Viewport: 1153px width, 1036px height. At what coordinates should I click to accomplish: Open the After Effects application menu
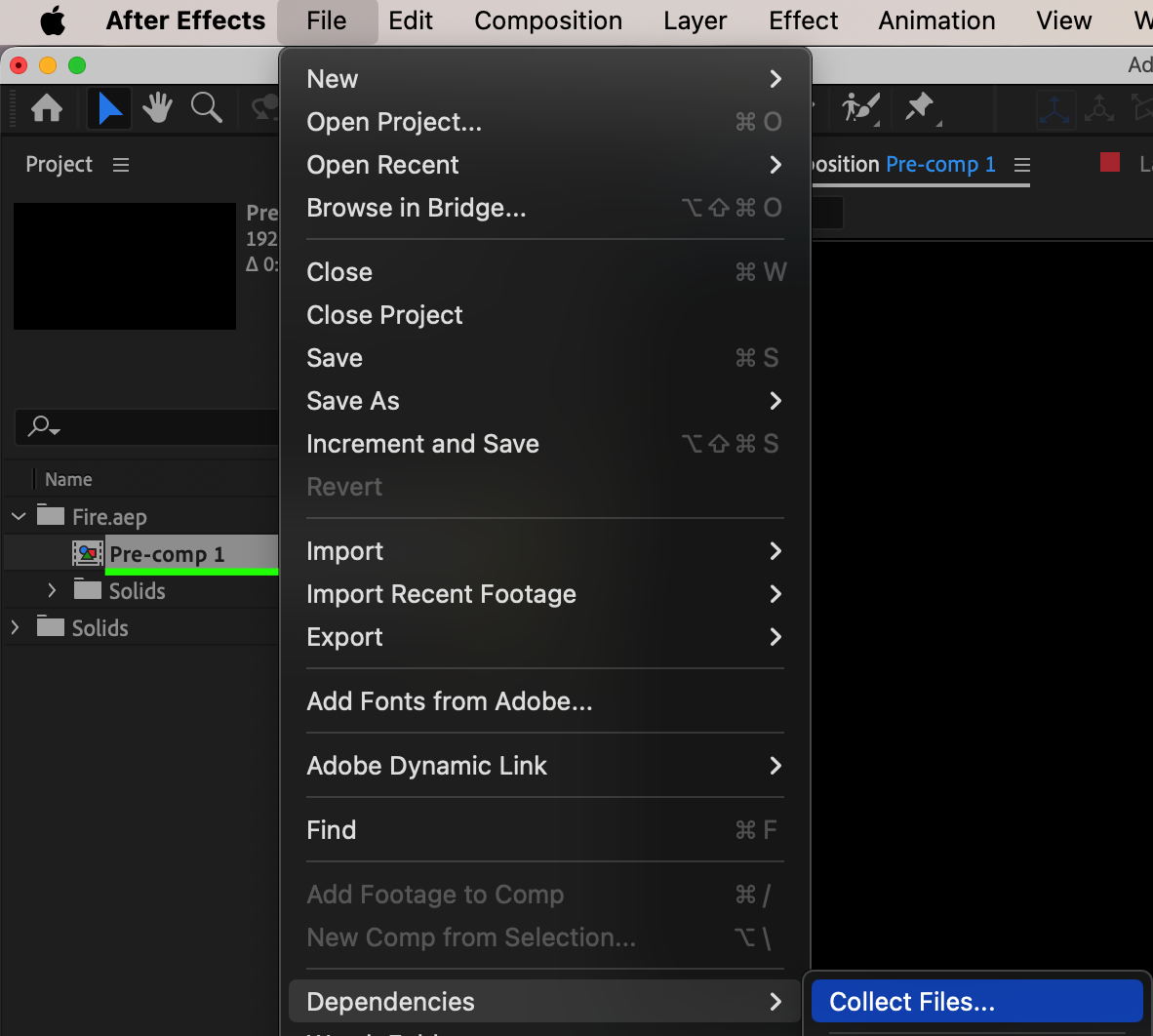point(185,20)
